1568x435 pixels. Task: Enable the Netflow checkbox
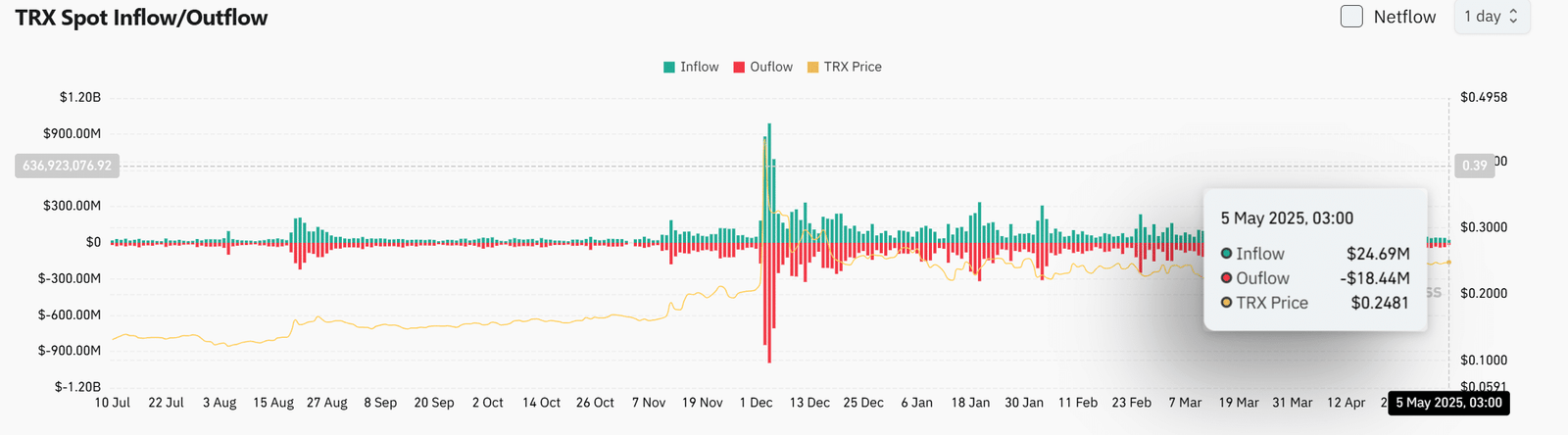pyautogui.click(x=1351, y=17)
